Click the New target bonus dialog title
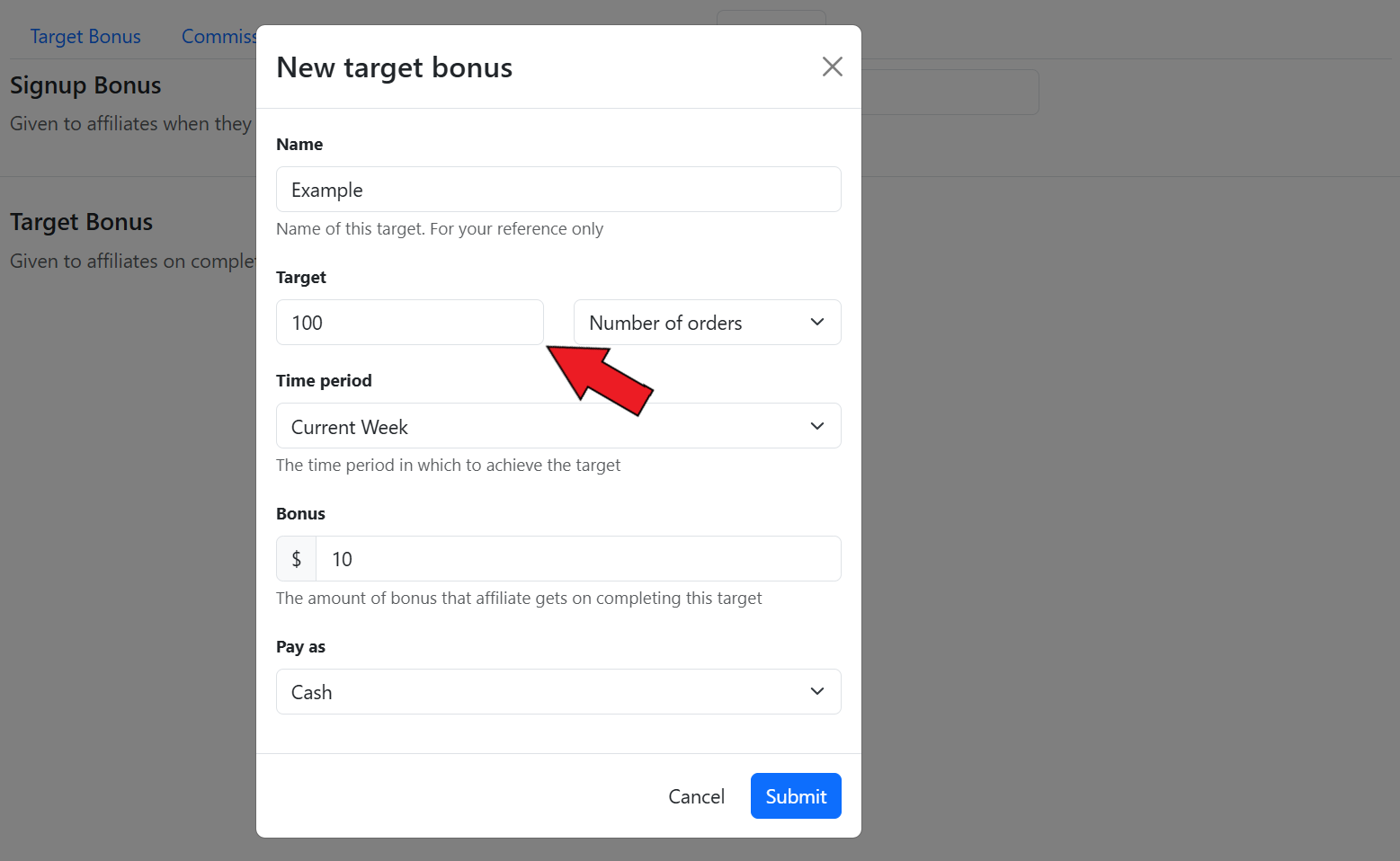 394,67
